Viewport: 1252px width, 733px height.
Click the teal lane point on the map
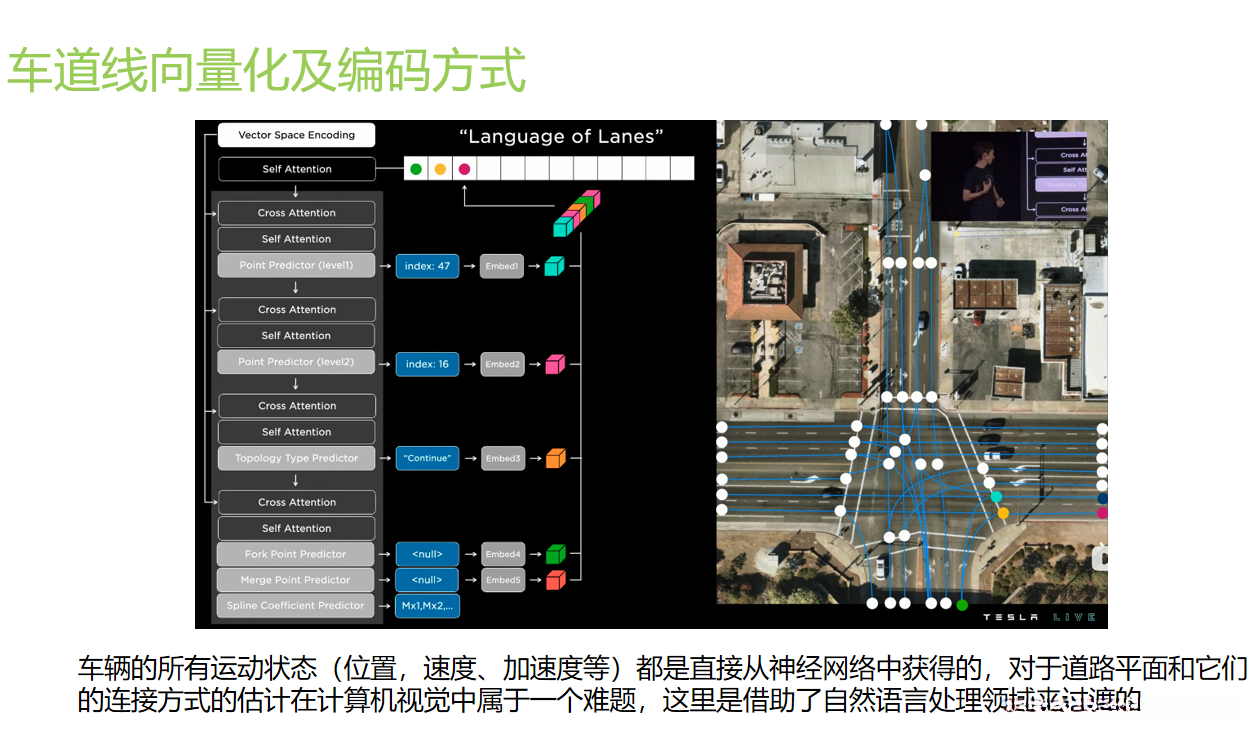tap(996, 496)
